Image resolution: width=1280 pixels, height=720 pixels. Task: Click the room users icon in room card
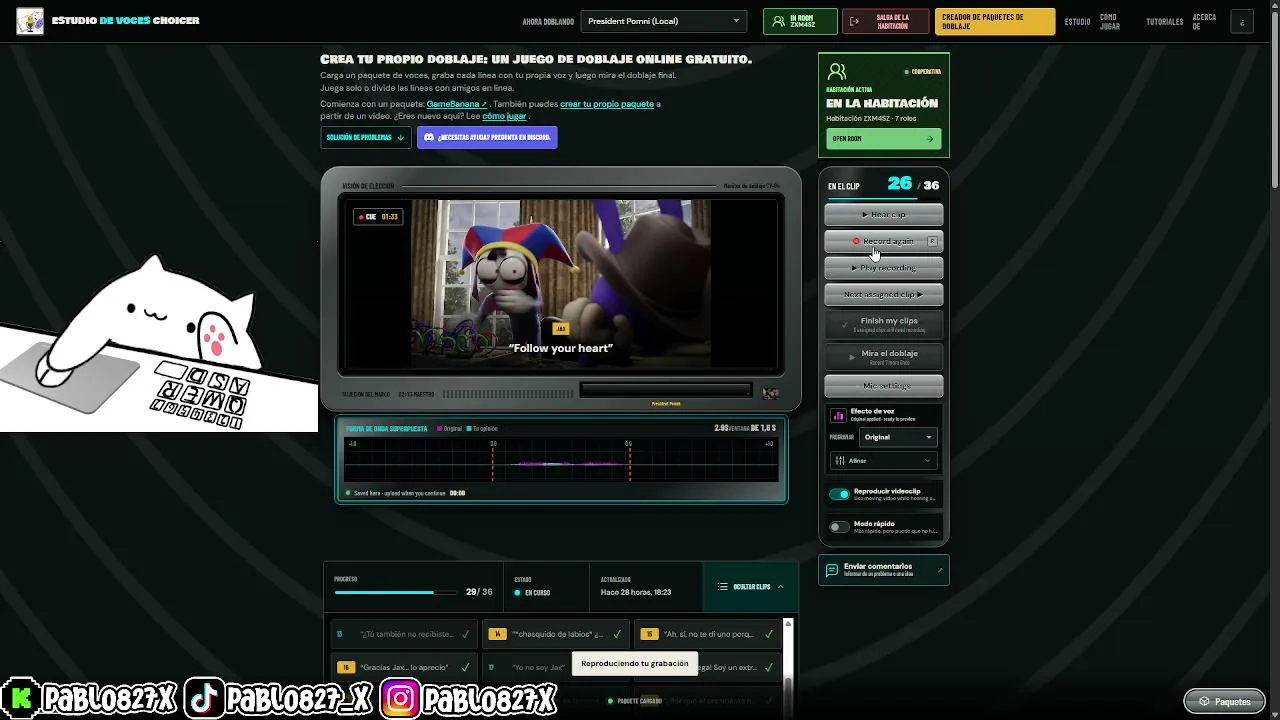pos(837,71)
